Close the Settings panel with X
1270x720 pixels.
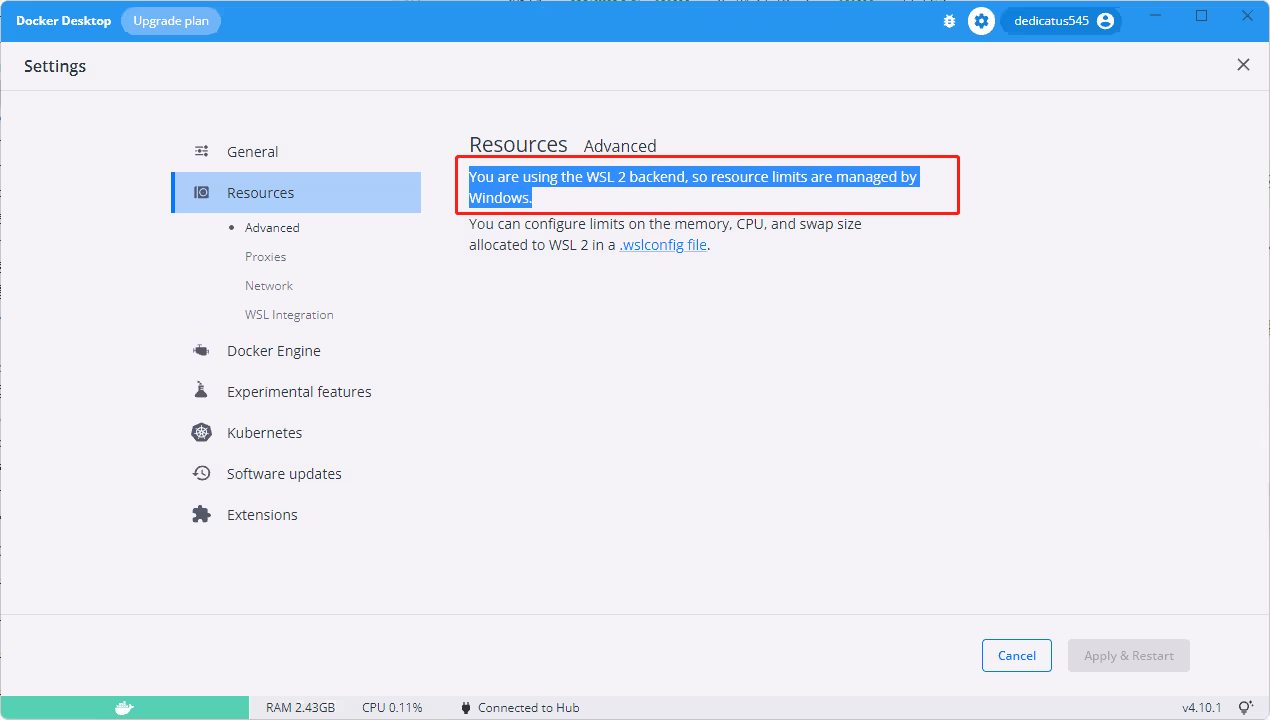point(1243,65)
